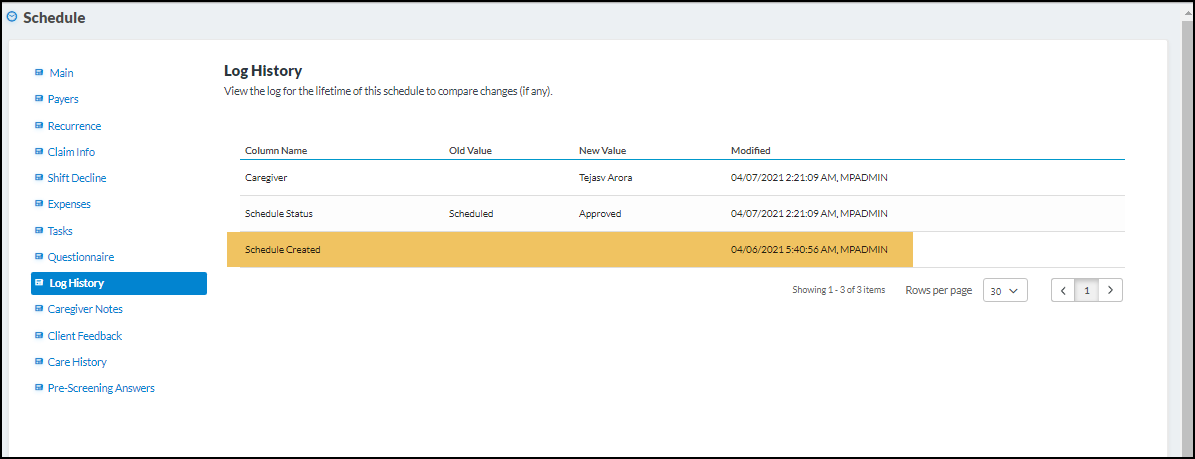Select the highlighted Schedule Created row
1195x459 pixels.
point(569,249)
